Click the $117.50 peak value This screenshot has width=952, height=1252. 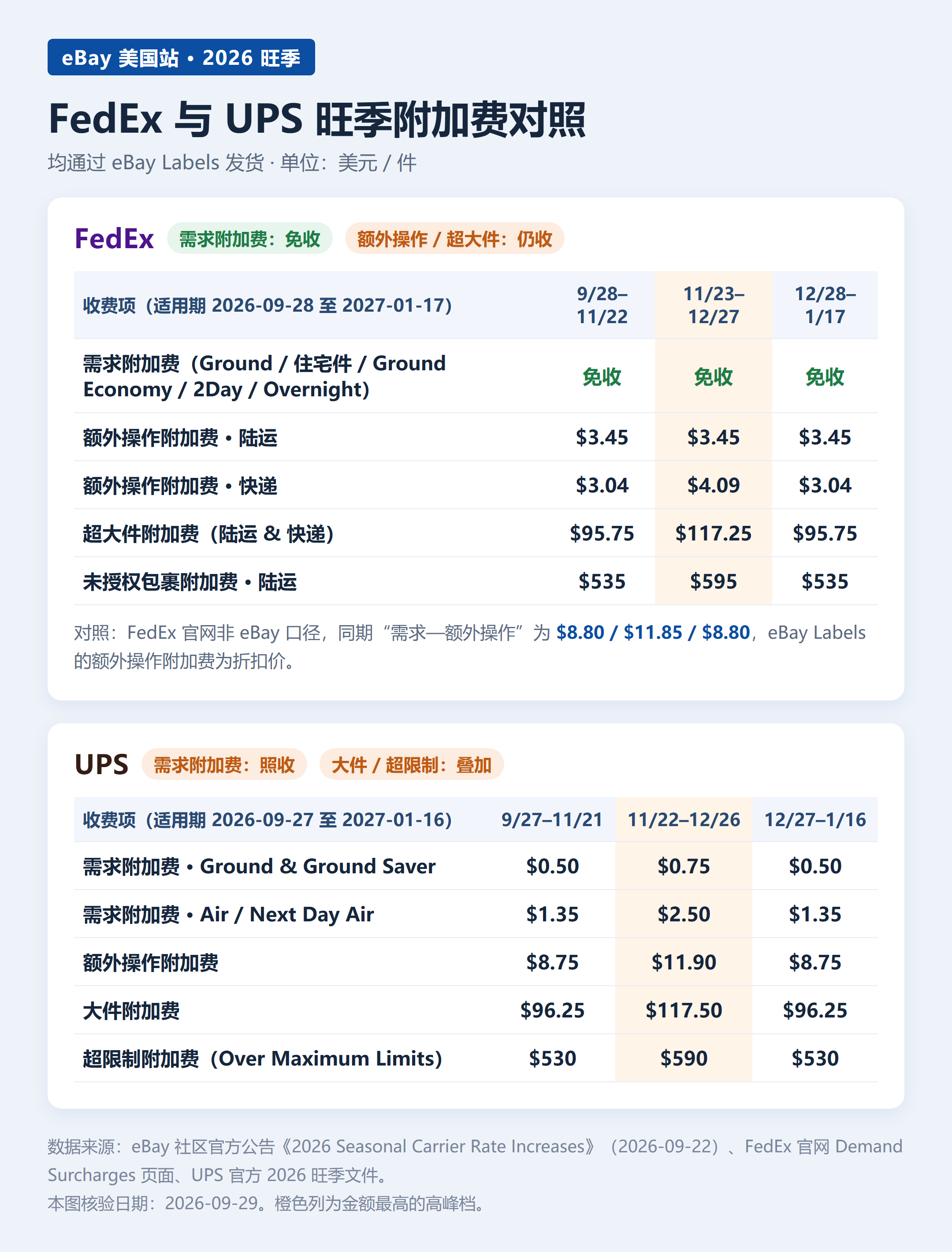(x=684, y=1010)
